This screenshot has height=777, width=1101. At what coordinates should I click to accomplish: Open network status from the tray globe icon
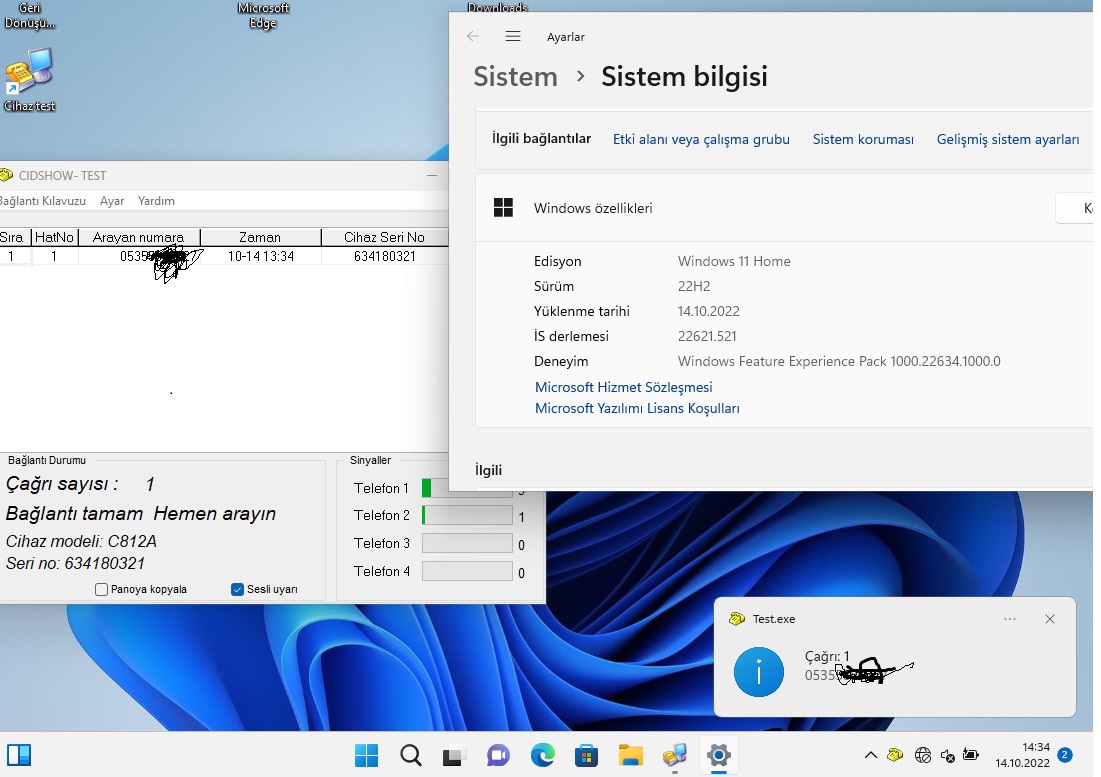click(923, 755)
